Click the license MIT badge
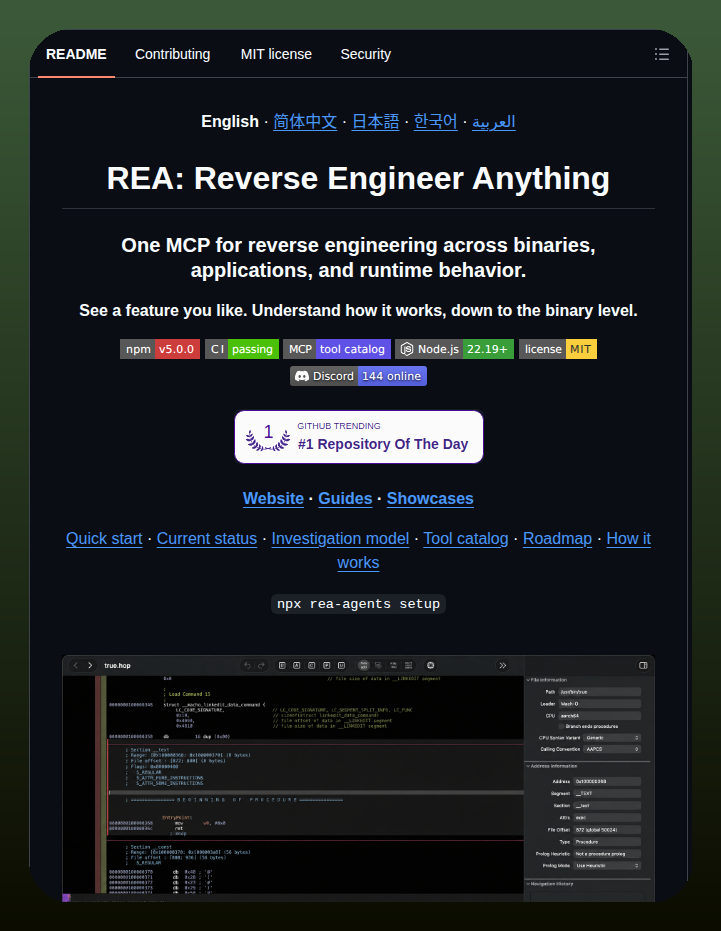Image resolution: width=721 pixels, height=931 pixels. point(558,349)
